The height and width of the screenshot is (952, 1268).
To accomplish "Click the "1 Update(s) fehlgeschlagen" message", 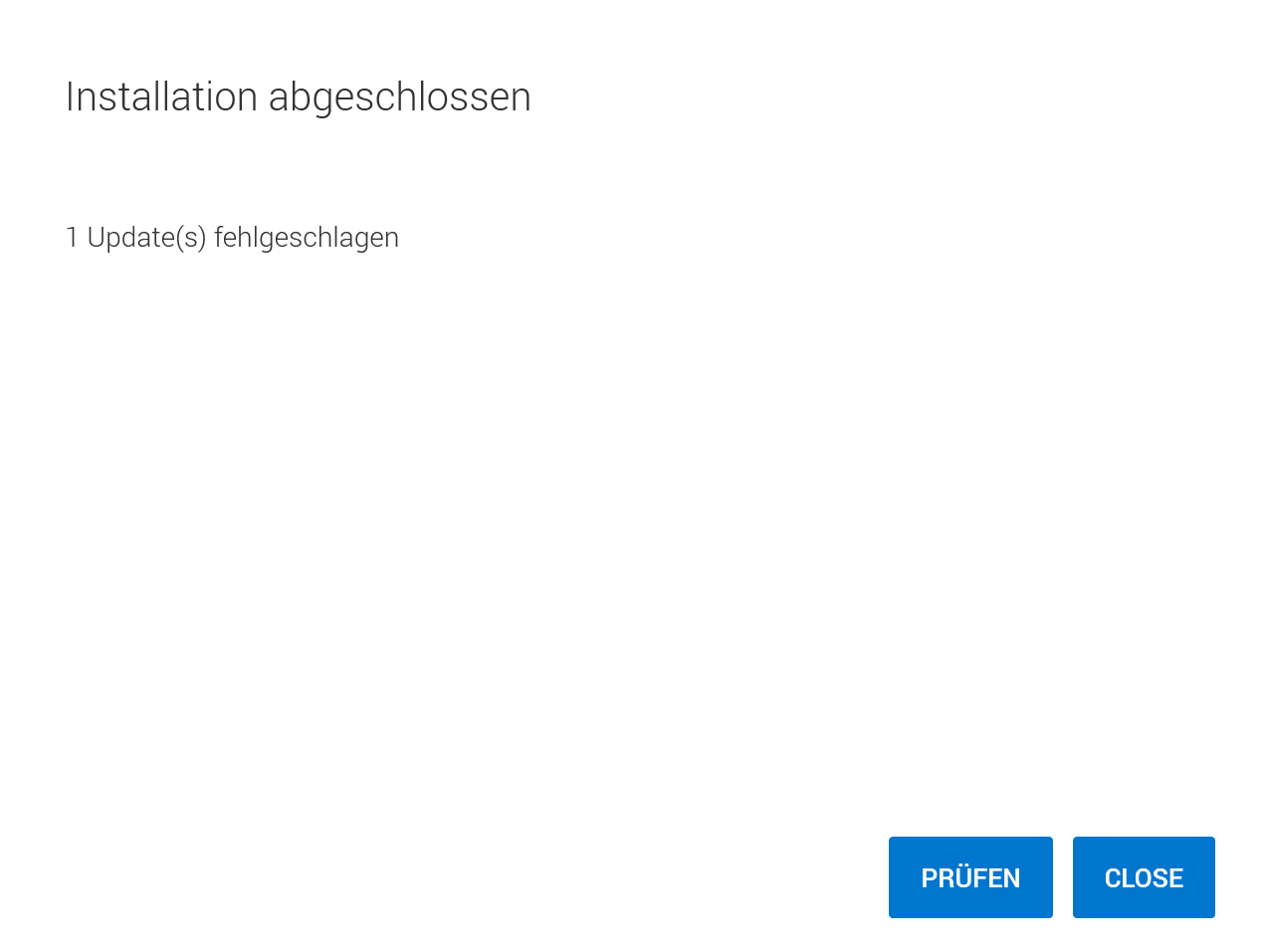I will 232,238.
